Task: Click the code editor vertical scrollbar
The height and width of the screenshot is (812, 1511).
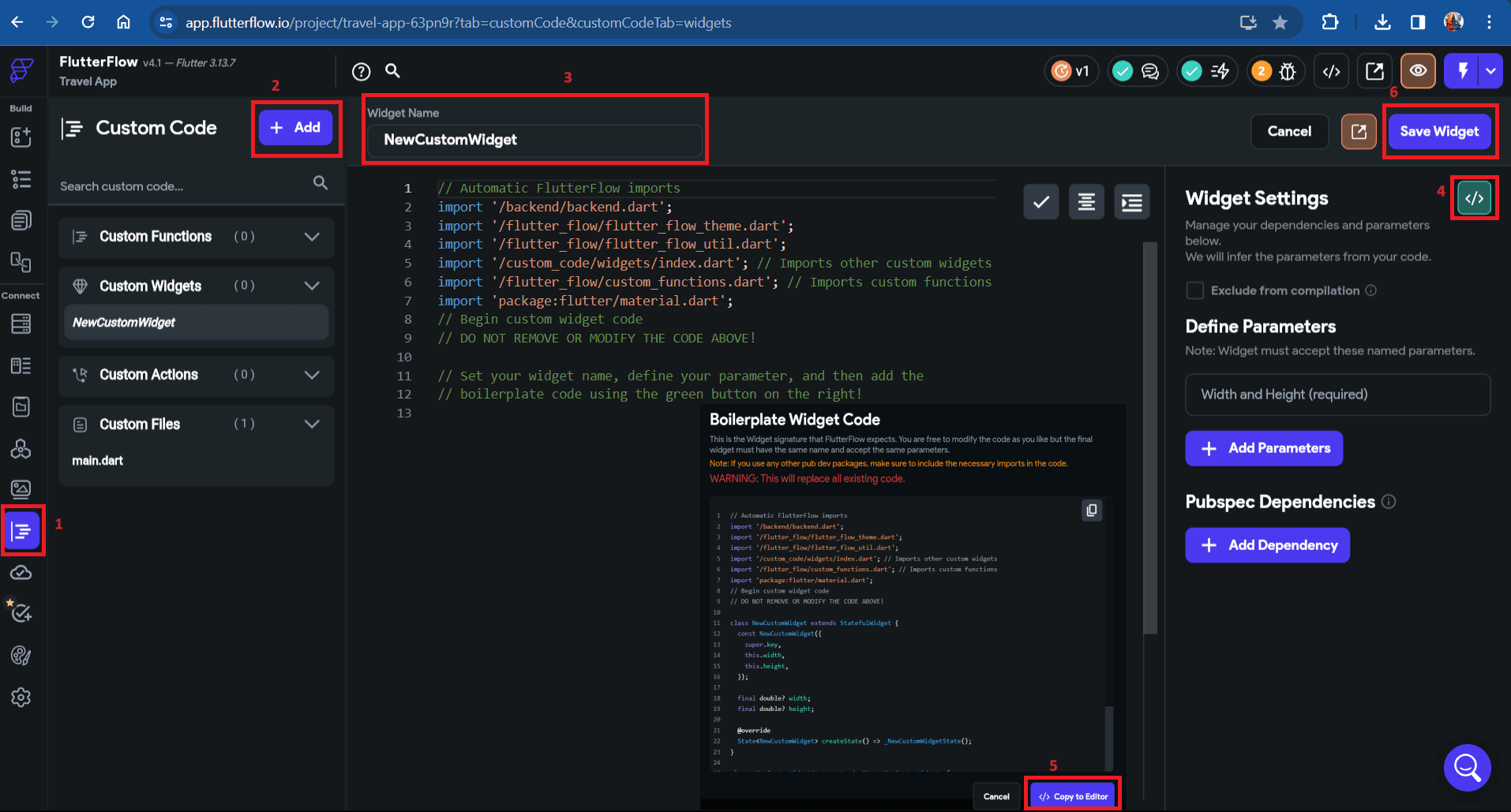Action: pyautogui.click(x=1149, y=438)
